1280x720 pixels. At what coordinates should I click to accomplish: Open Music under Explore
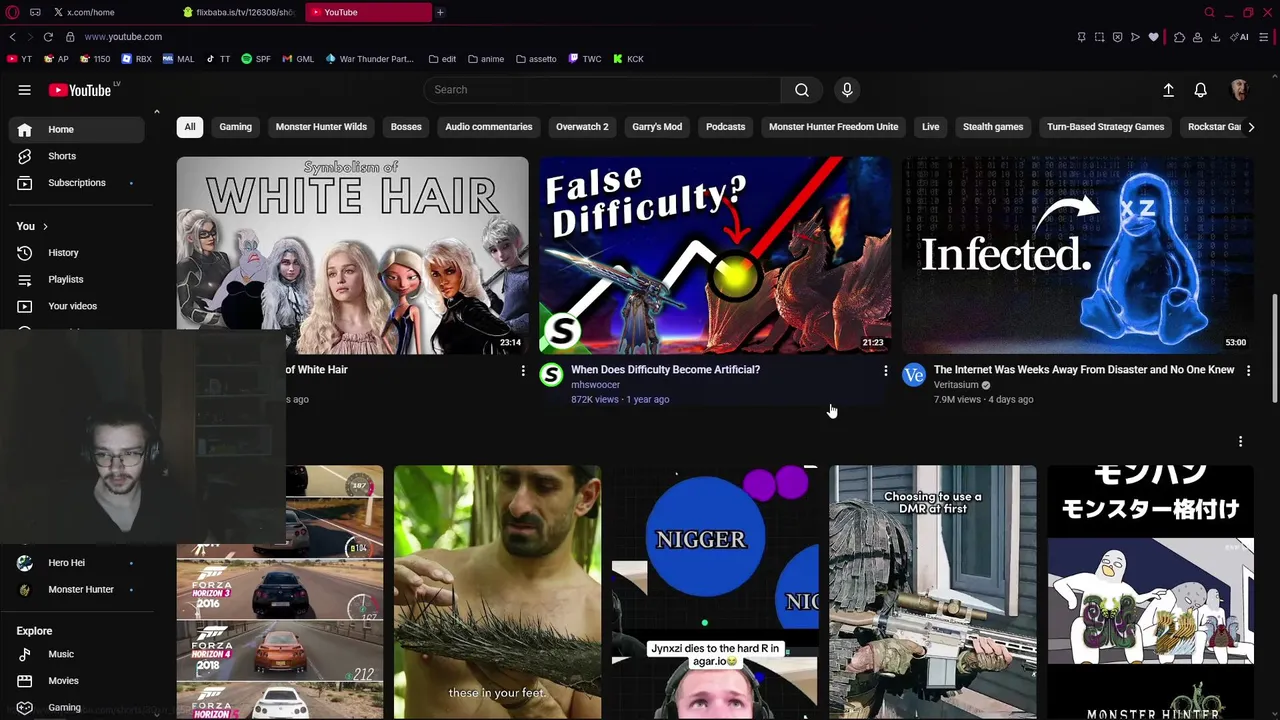(x=77, y=654)
